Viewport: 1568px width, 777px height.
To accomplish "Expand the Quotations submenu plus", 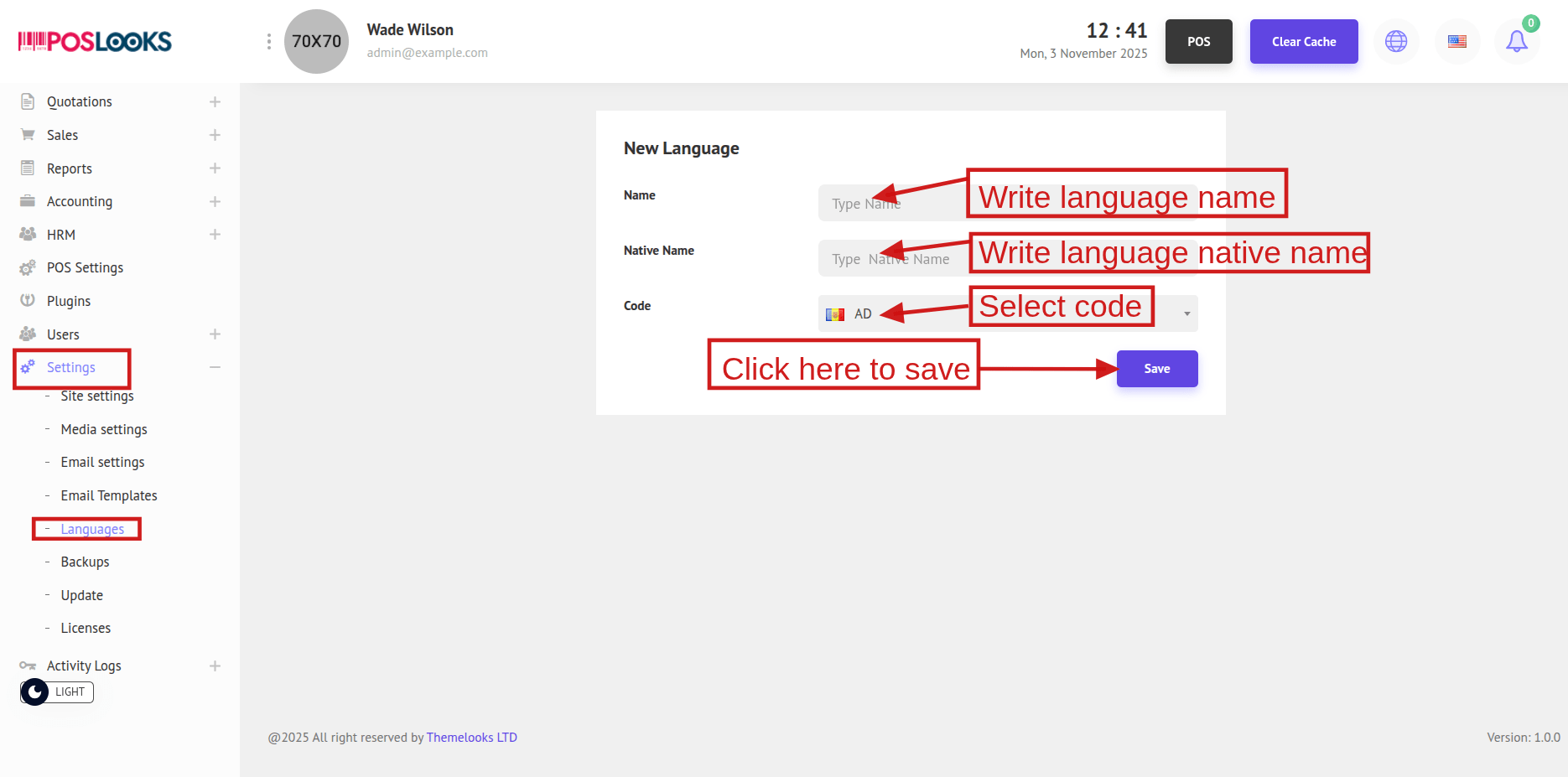I will click(x=215, y=101).
